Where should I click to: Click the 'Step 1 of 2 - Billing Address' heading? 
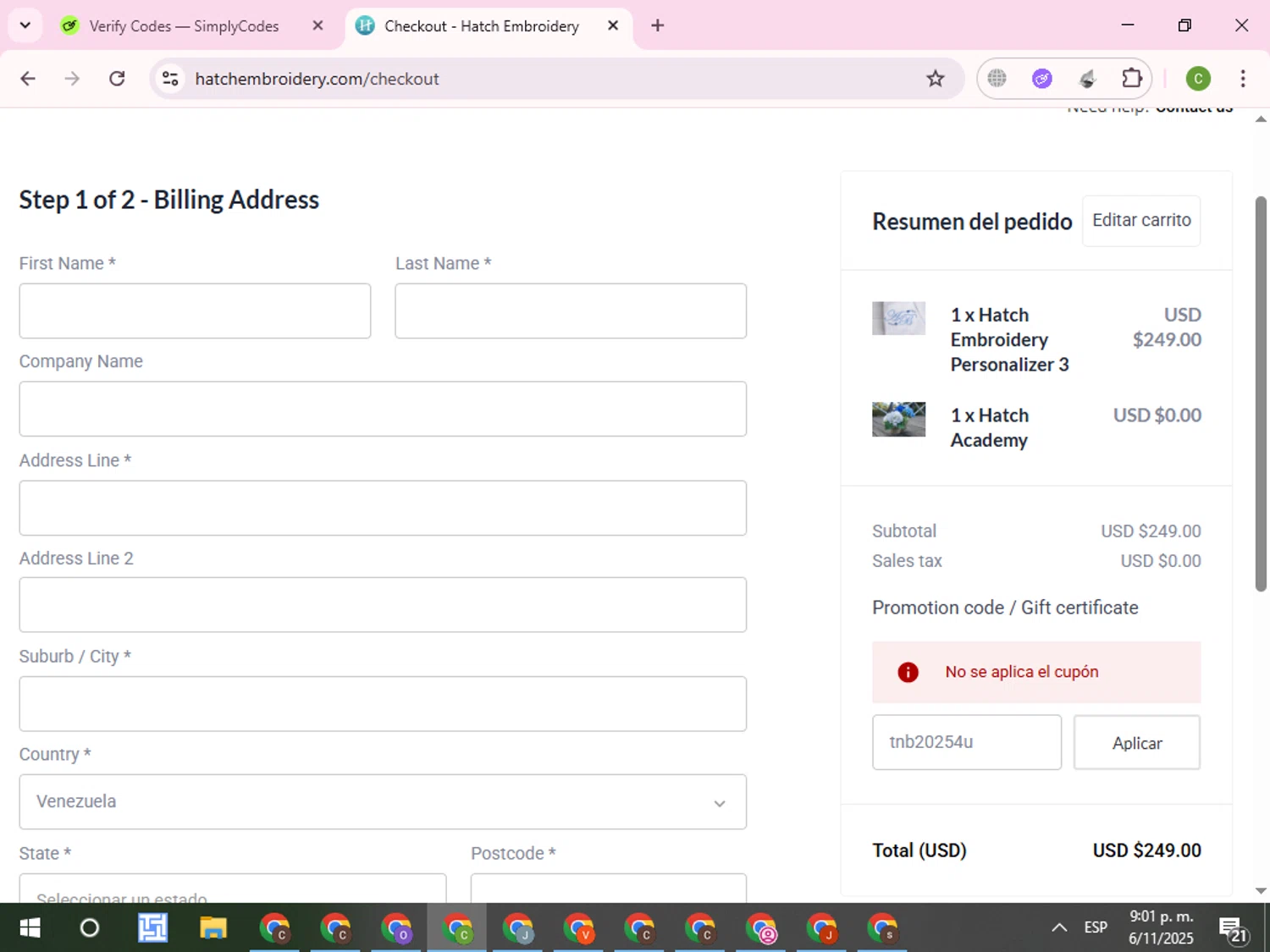(x=169, y=200)
